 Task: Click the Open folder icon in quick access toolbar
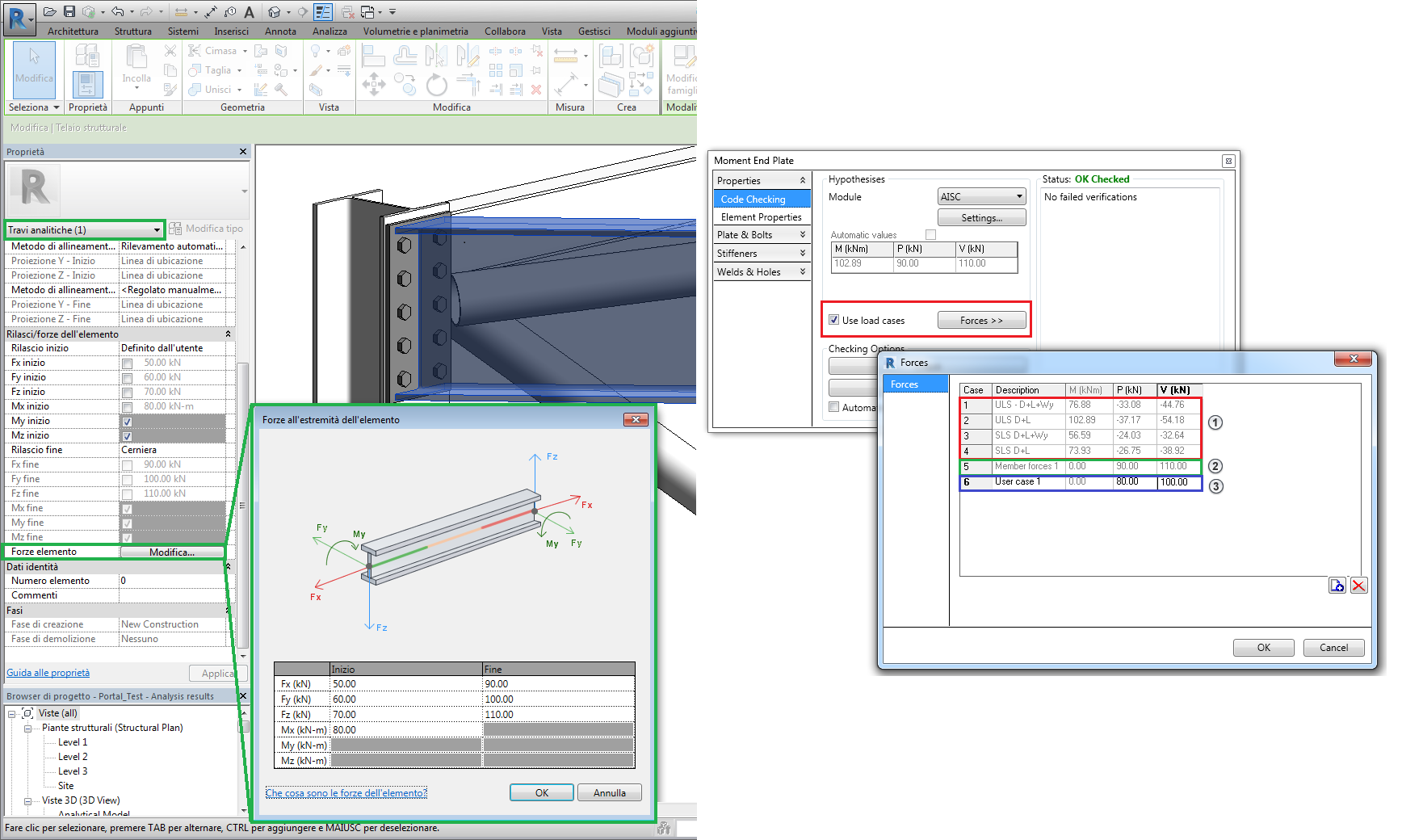tap(50, 11)
